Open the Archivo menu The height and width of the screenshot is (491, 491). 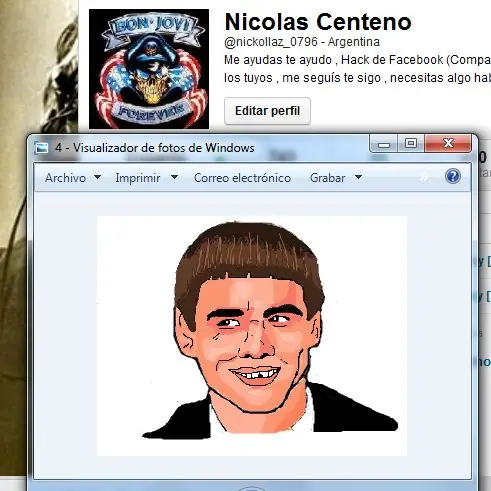66,178
